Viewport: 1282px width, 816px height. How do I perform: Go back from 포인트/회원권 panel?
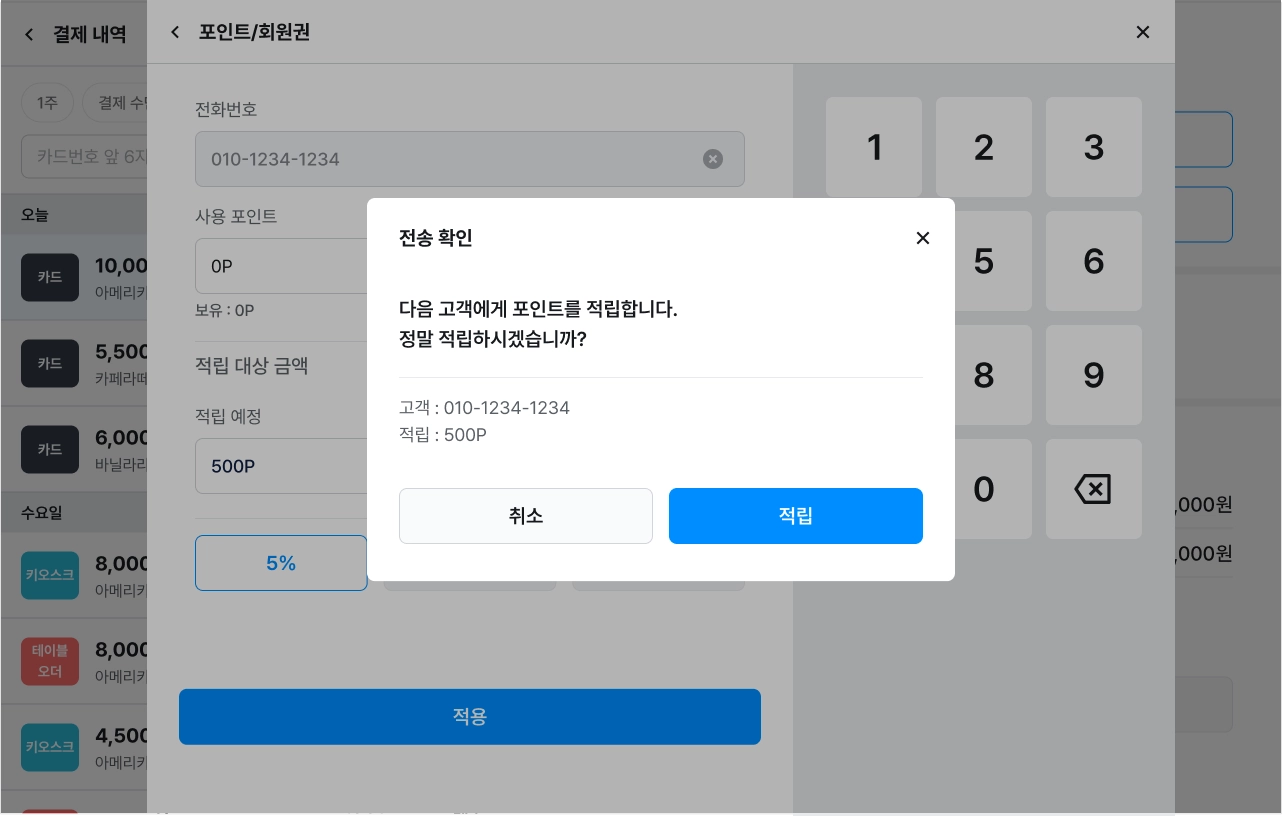[x=175, y=32]
